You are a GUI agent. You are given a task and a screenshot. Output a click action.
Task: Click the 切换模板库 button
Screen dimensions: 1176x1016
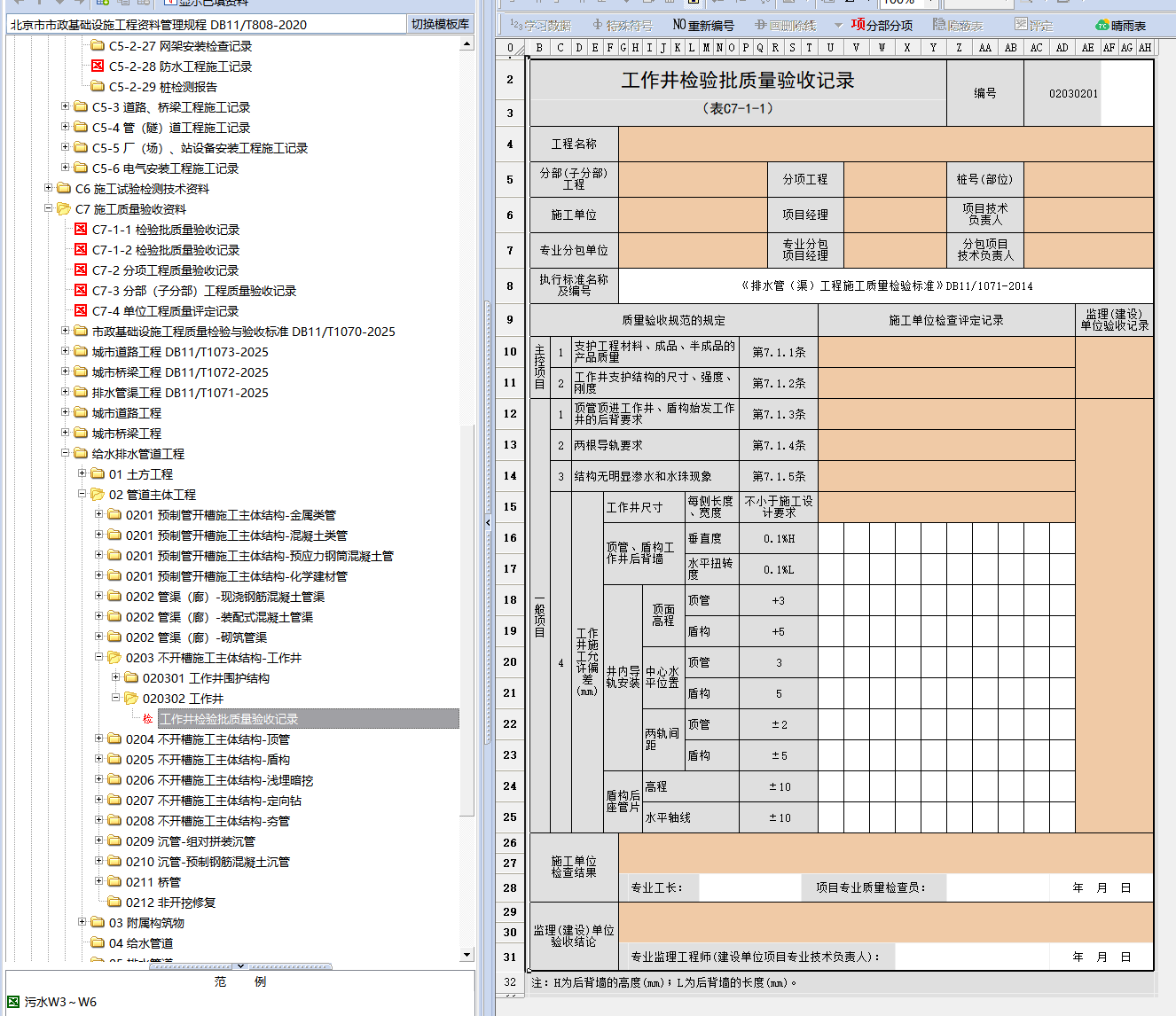pos(440,24)
